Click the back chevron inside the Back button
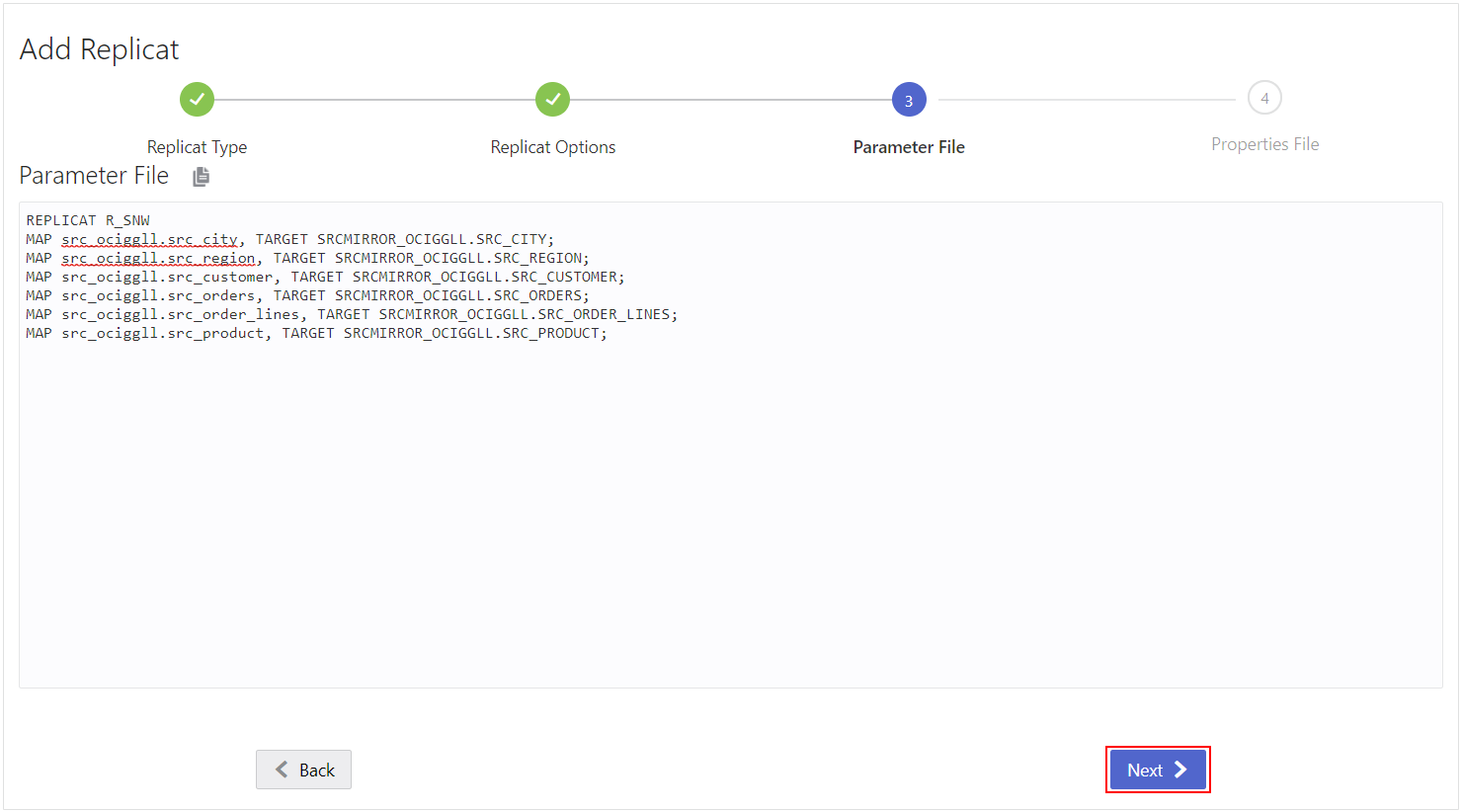The image size is (1462, 812). tap(281, 770)
